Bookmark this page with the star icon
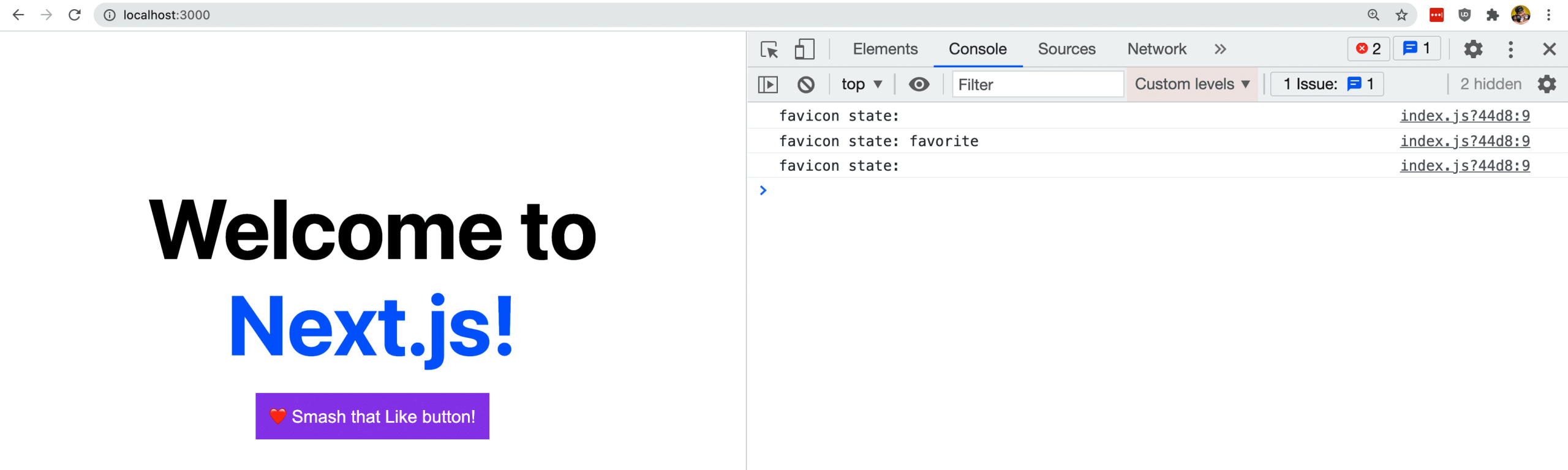Viewport: 1568px width, 470px height. (1401, 15)
